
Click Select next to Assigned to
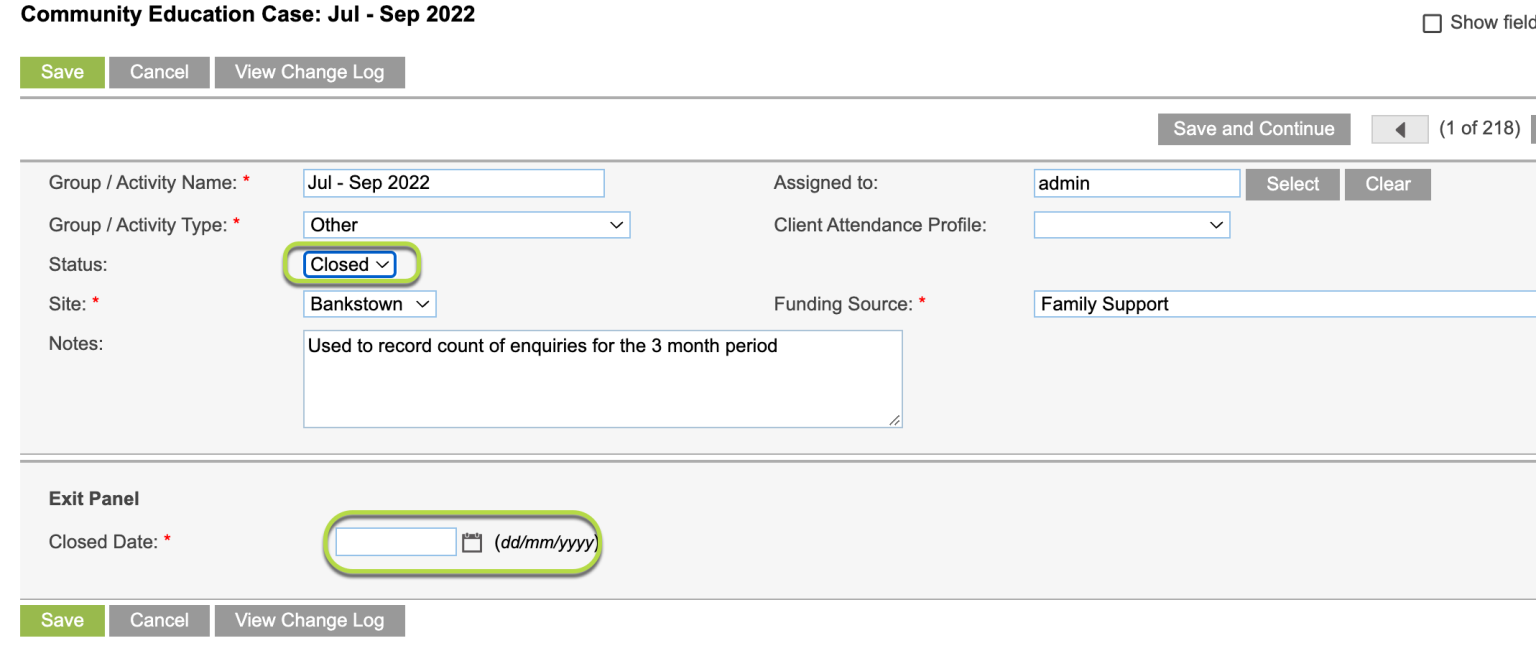tap(1292, 183)
